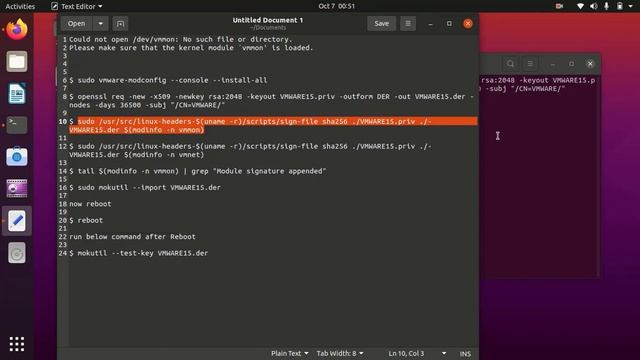Click the highlighted sign-file vmmon command
The height and width of the screenshot is (360, 640).
tap(273, 126)
